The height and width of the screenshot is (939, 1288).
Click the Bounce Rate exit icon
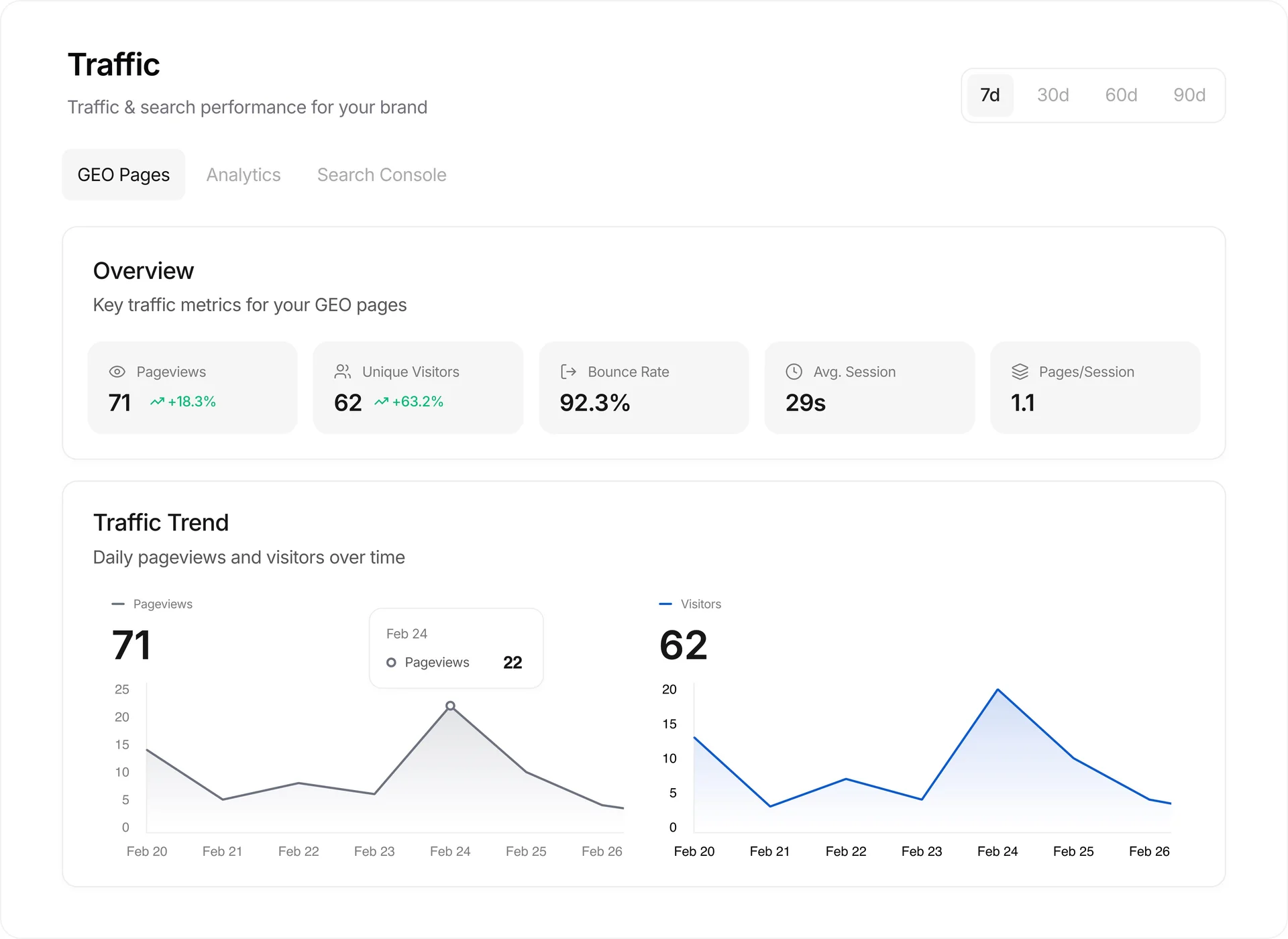(568, 372)
